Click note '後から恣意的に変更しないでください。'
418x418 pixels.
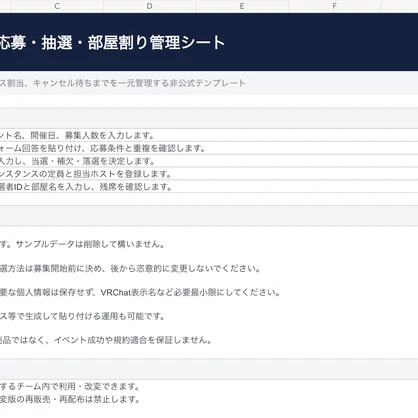[x=186, y=268]
